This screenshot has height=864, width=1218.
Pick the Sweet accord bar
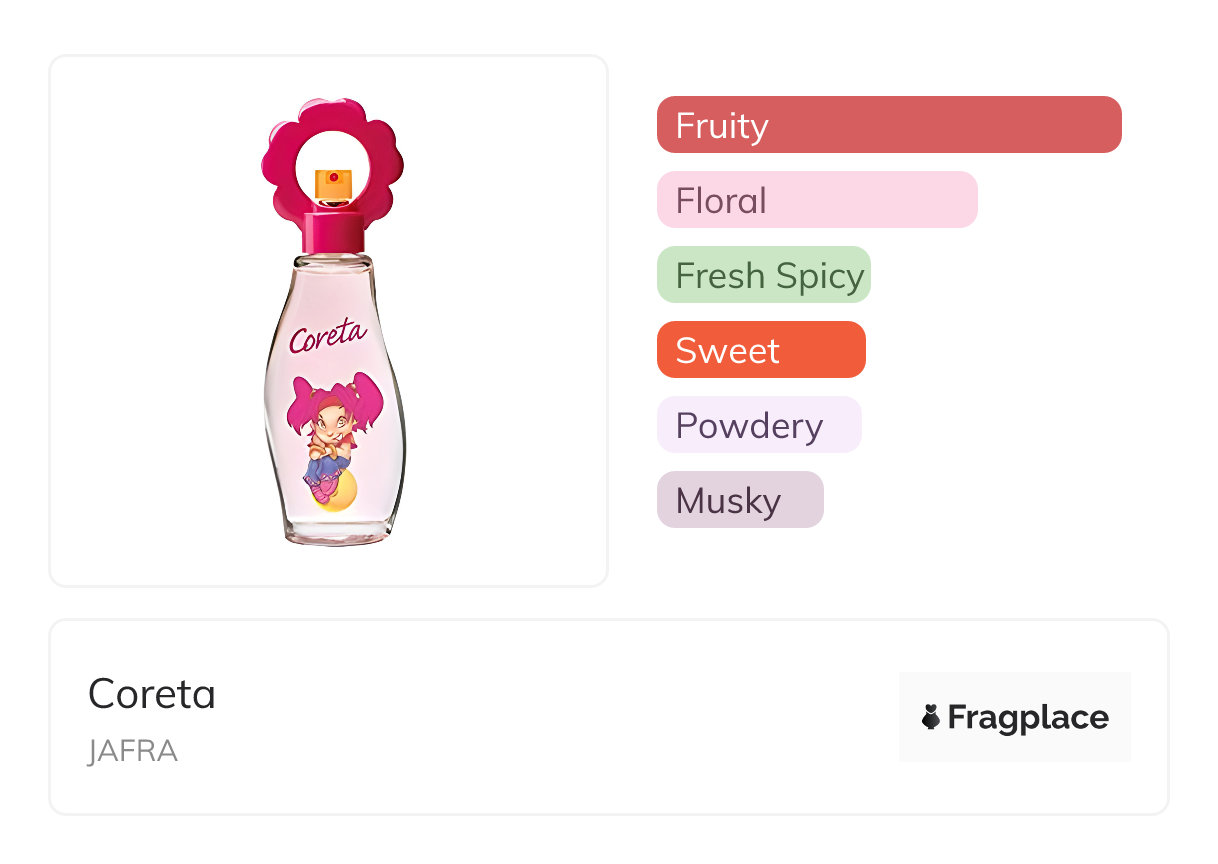point(760,350)
